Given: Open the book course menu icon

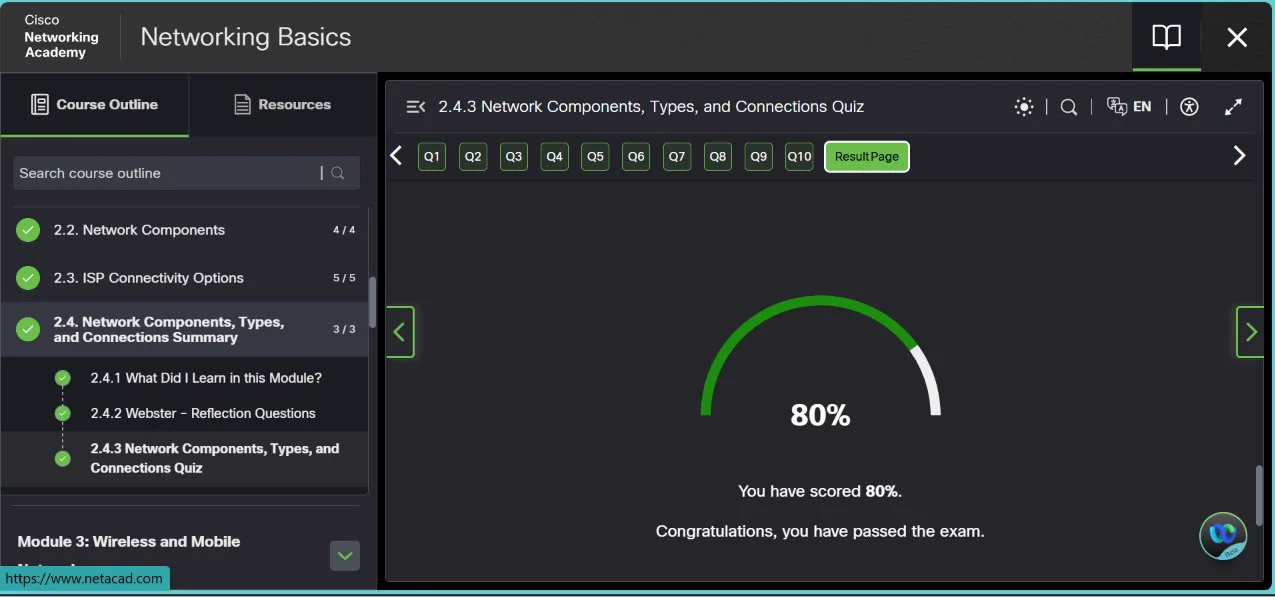Looking at the screenshot, I should [x=1166, y=38].
